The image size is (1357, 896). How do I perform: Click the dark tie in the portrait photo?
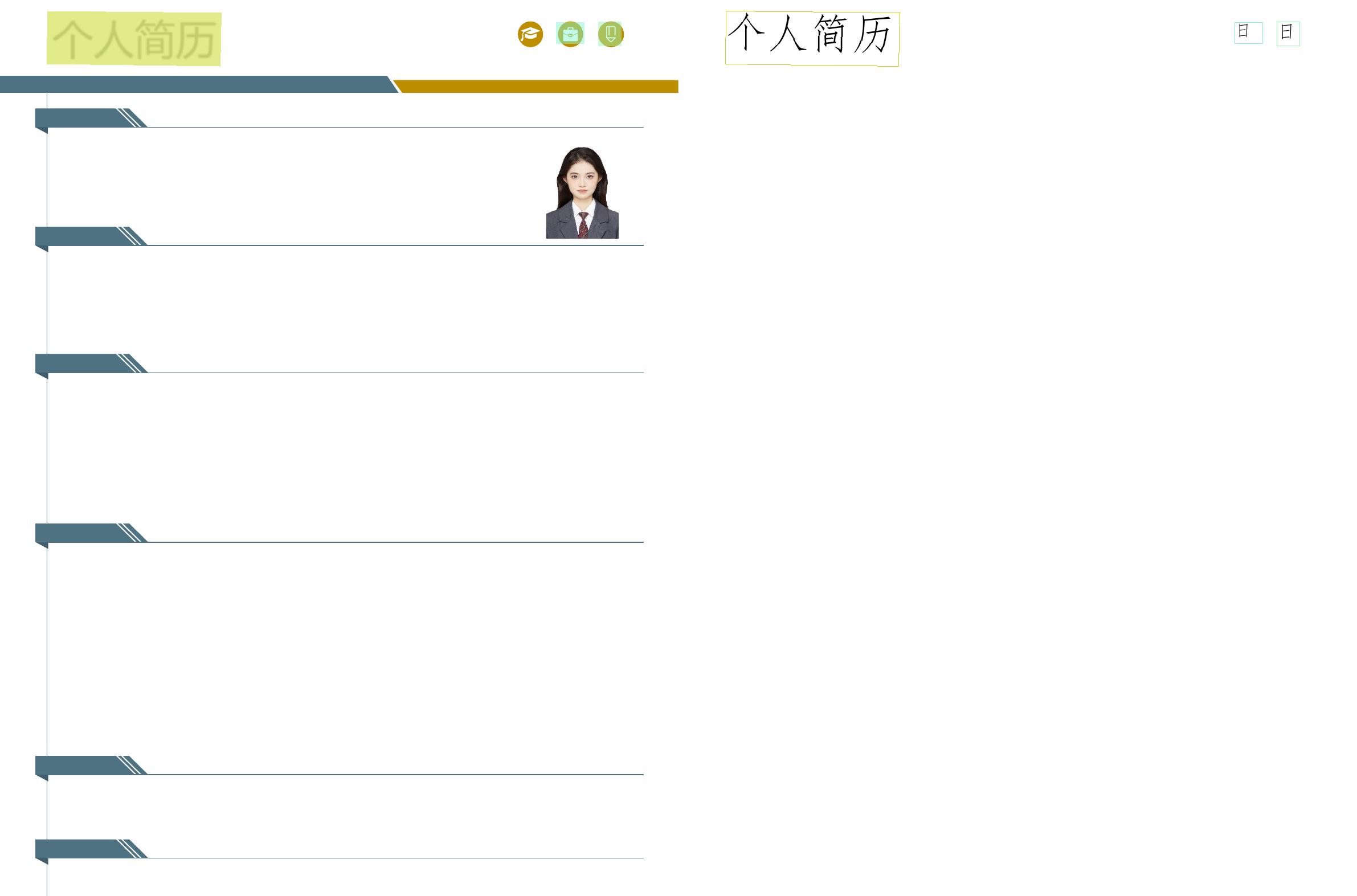(583, 224)
